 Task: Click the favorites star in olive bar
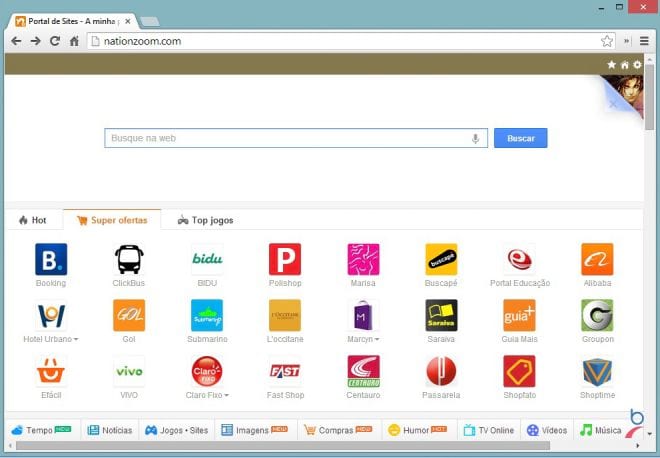[612, 64]
